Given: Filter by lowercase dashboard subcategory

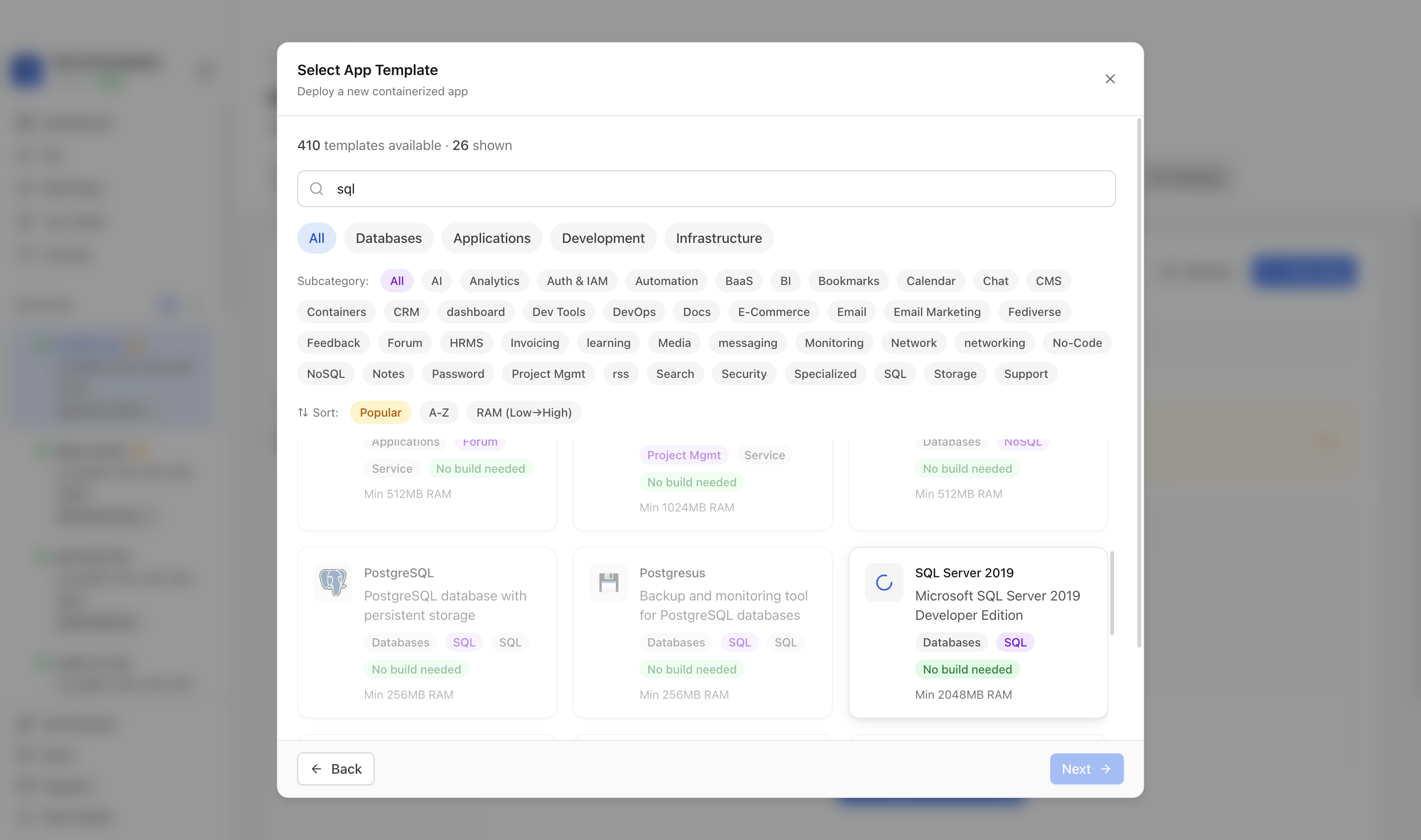Looking at the screenshot, I should pyautogui.click(x=476, y=312).
